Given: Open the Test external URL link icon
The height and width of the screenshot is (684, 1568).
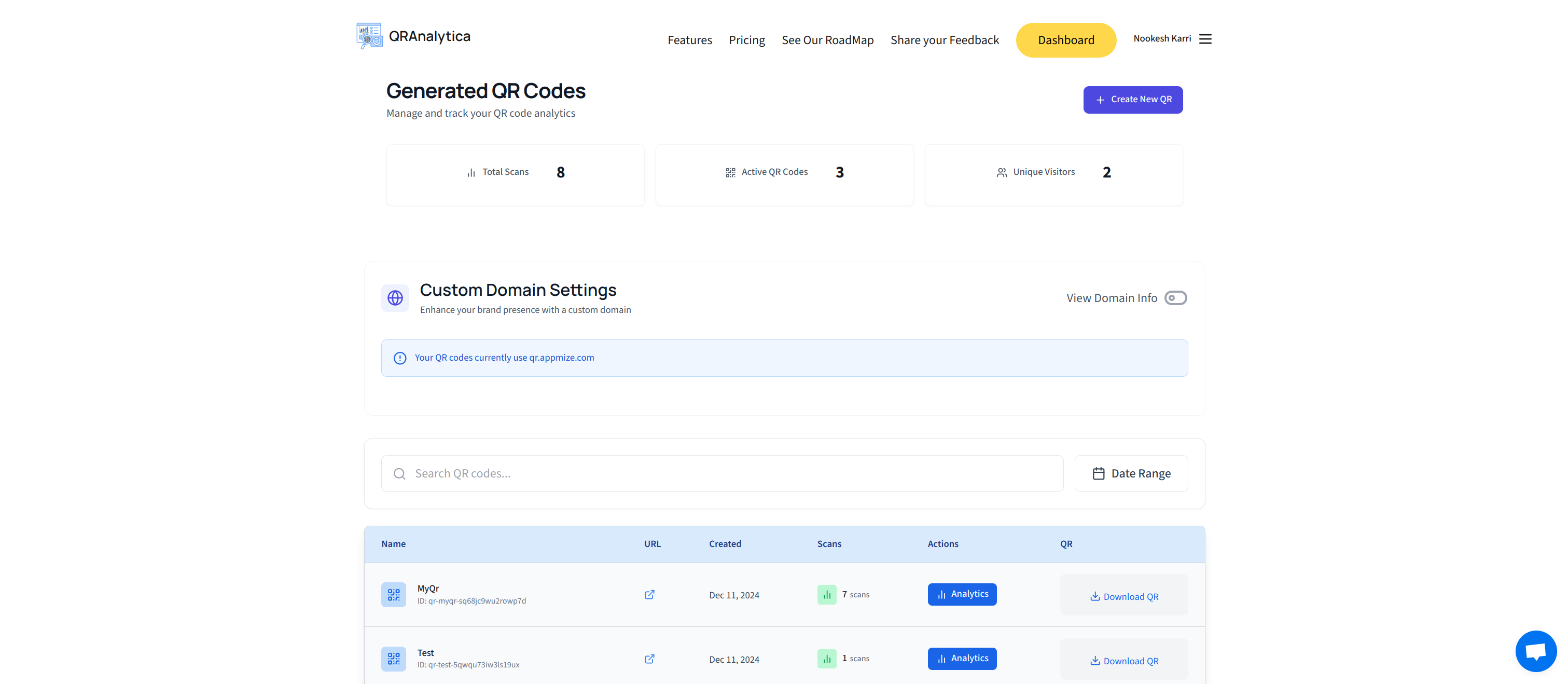Looking at the screenshot, I should (649, 659).
